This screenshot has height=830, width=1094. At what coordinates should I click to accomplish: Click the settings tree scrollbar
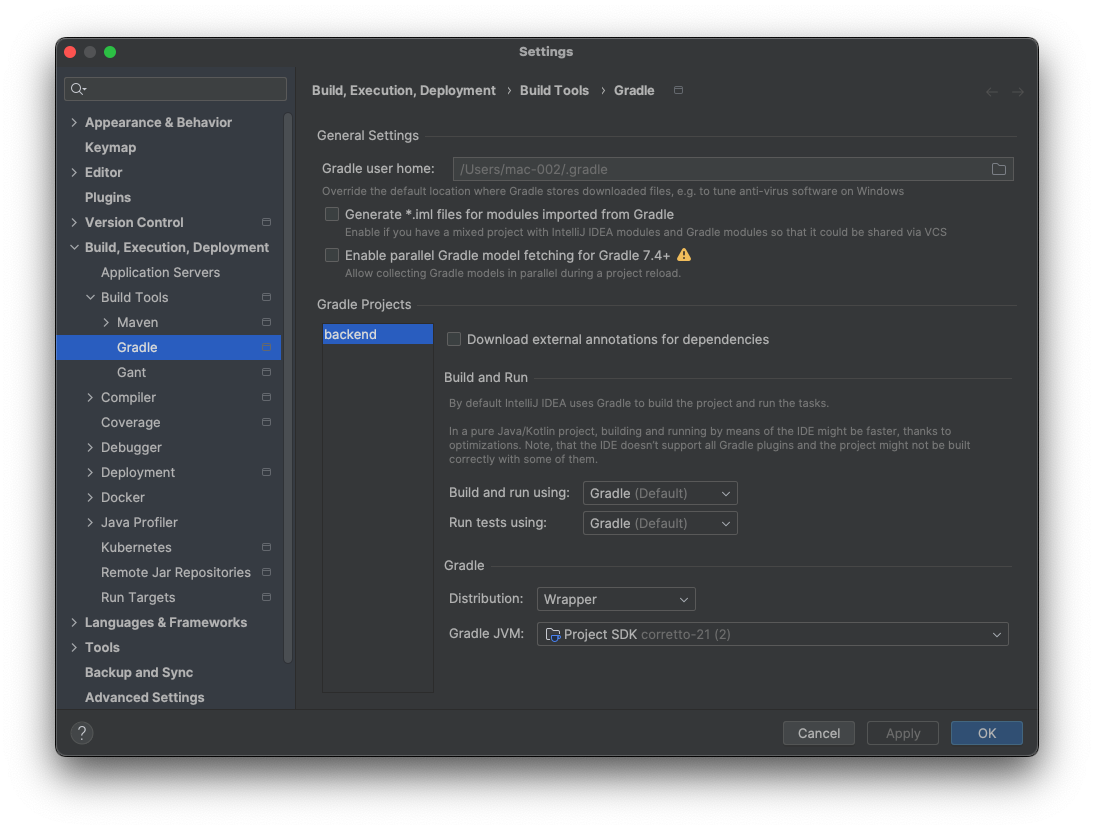pyautogui.click(x=288, y=388)
